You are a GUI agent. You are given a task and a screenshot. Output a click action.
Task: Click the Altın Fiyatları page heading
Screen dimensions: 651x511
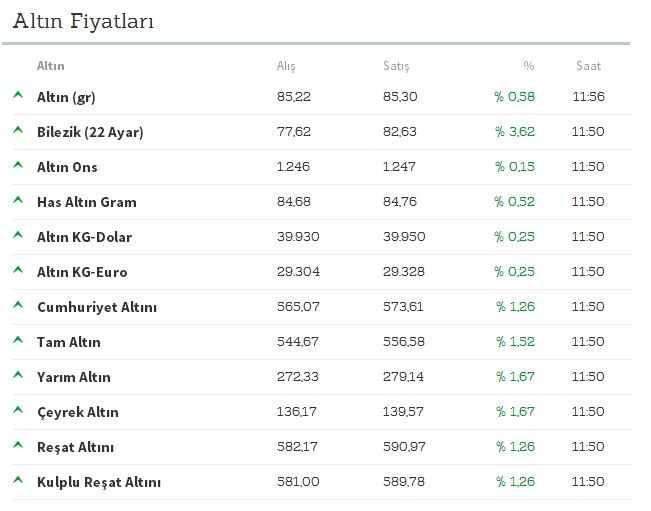pyautogui.click(x=83, y=21)
